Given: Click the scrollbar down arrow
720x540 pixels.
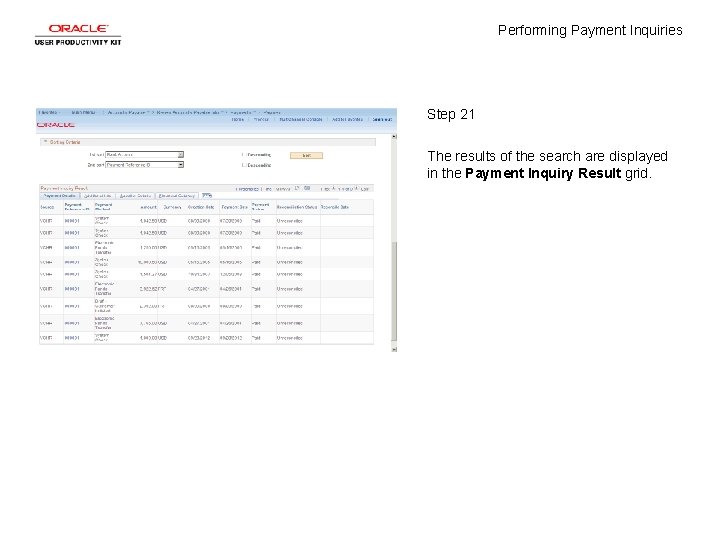Looking at the screenshot, I should (394, 349).
